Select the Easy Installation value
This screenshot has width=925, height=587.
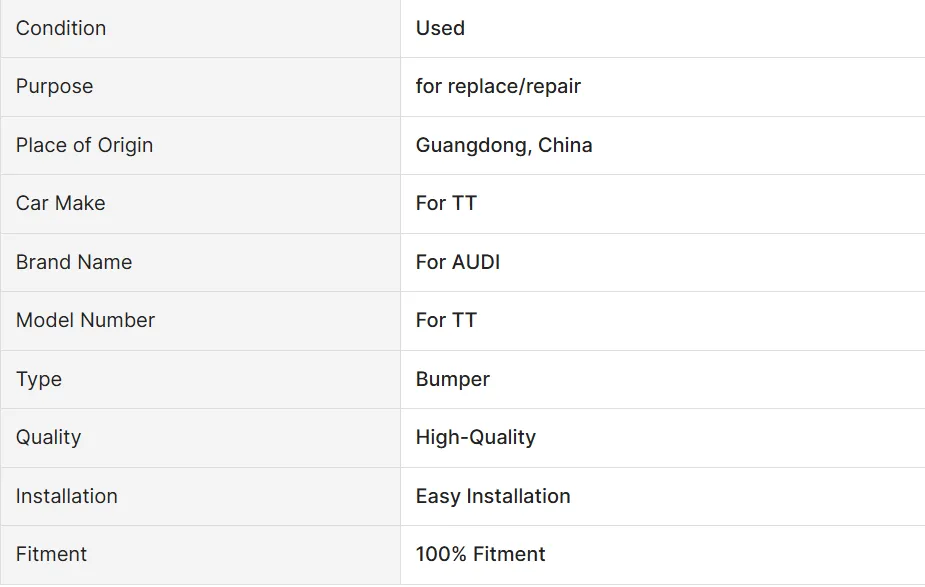(x=493, y=496)
